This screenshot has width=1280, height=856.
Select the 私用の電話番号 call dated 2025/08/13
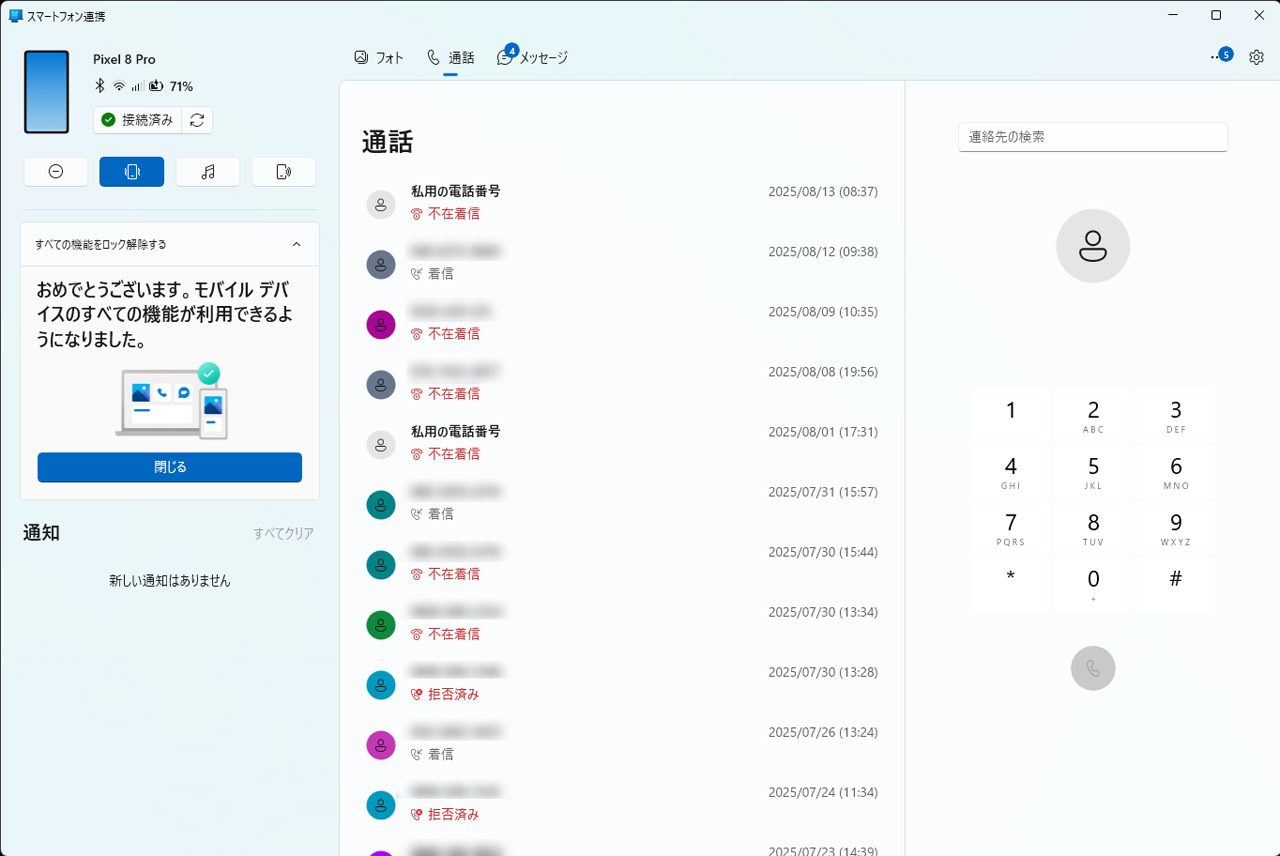coord(622,203)
